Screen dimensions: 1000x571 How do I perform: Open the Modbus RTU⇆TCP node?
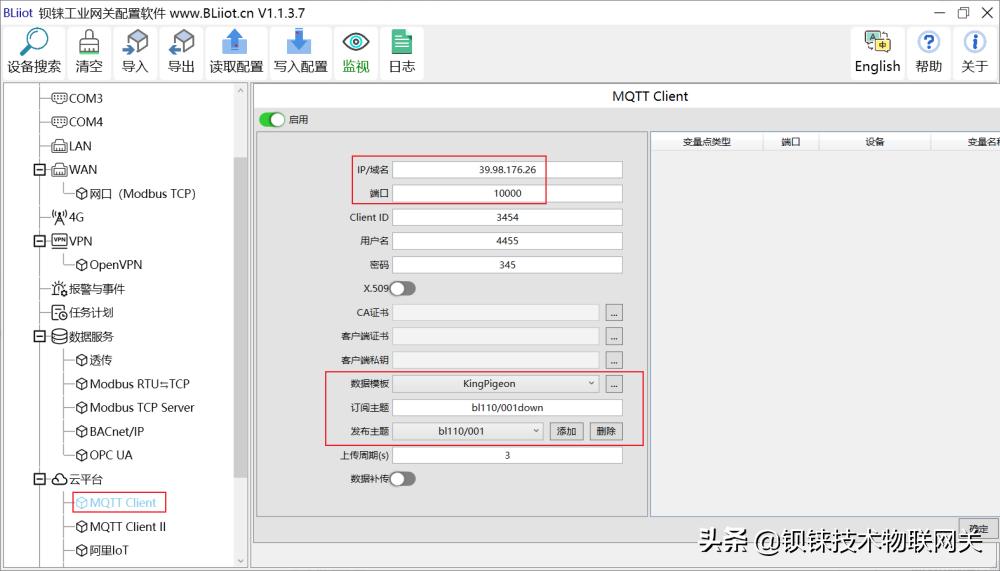tap(133, 384)
